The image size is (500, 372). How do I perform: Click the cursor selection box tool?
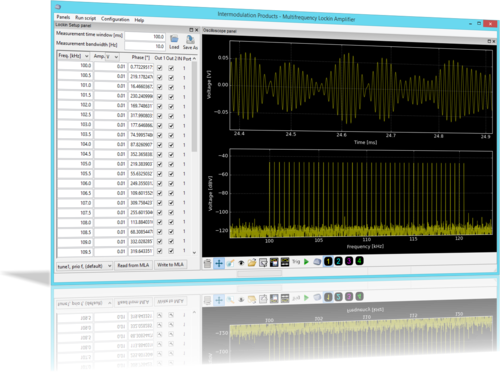pos(263,263)
